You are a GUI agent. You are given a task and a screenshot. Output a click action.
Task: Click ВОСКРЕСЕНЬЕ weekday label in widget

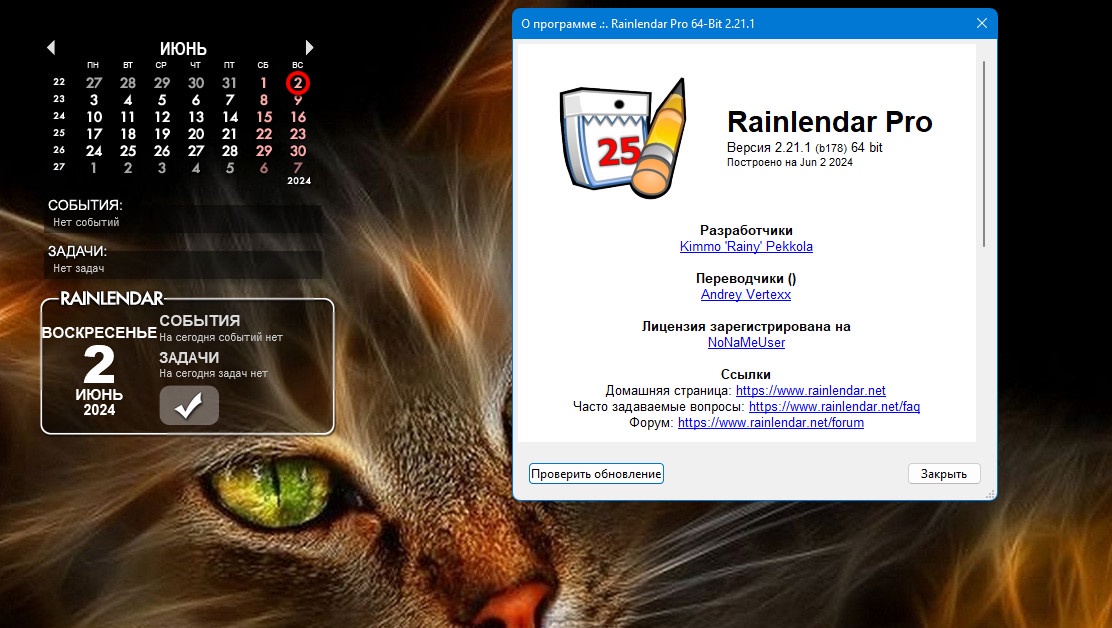tap(99, 332)
